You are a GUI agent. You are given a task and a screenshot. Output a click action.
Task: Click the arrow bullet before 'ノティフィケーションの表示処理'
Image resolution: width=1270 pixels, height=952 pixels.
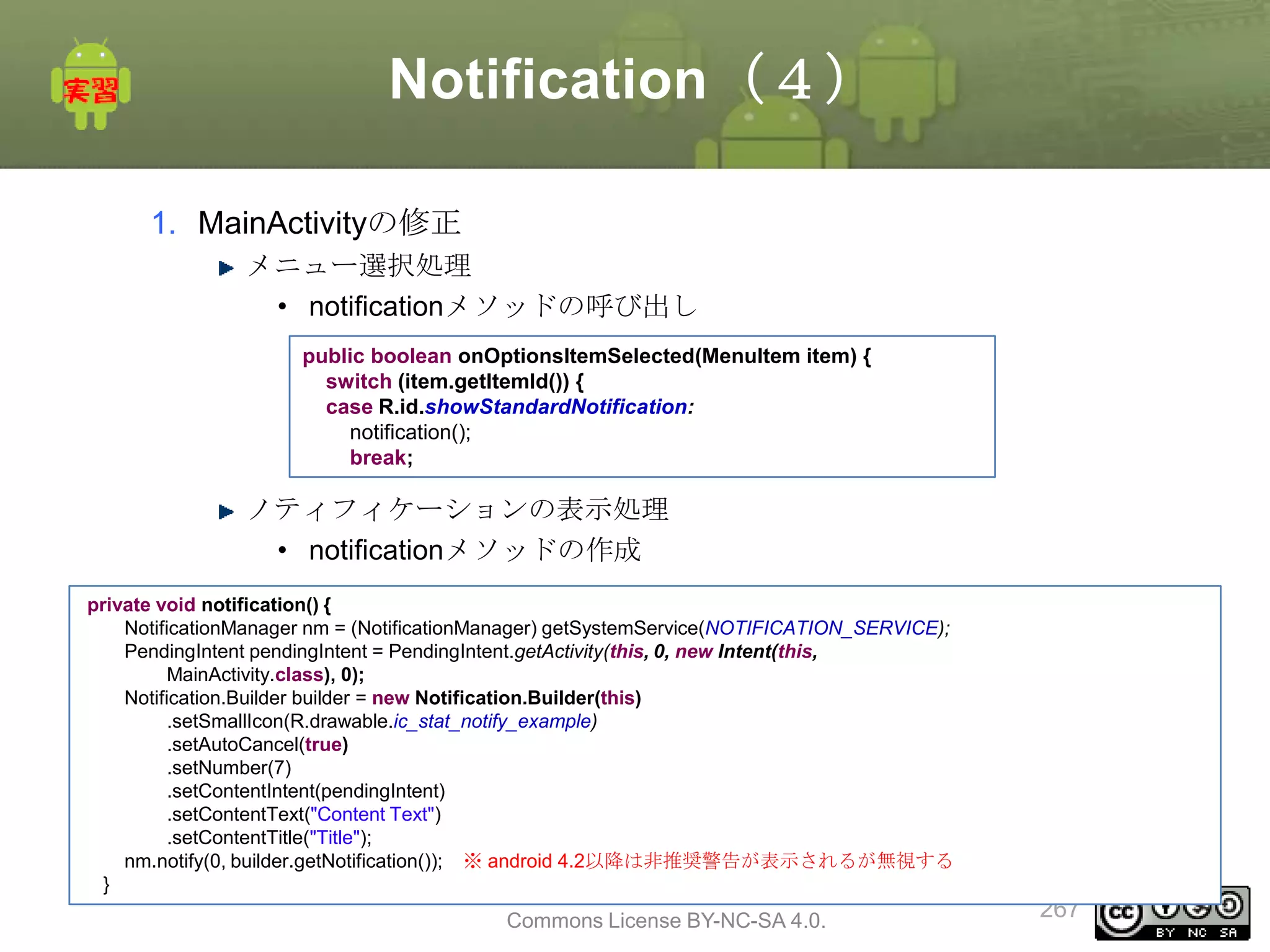coord(226,512)
